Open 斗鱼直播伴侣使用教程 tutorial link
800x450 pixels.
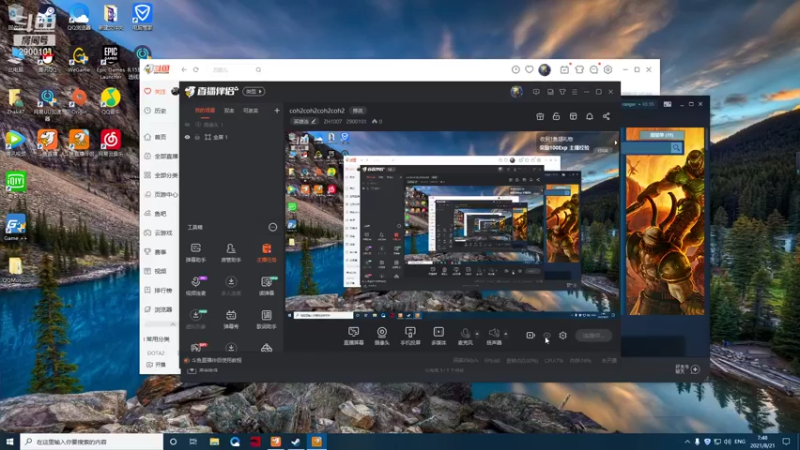(216, 360)
